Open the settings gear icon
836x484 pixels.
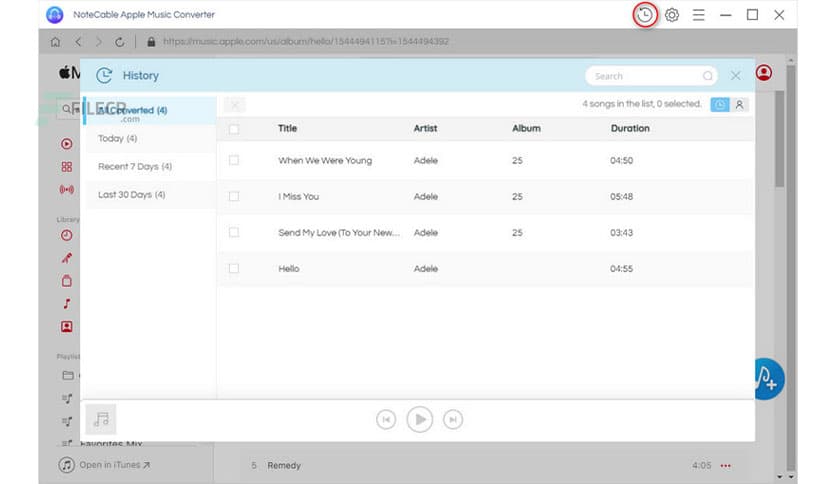672,15
